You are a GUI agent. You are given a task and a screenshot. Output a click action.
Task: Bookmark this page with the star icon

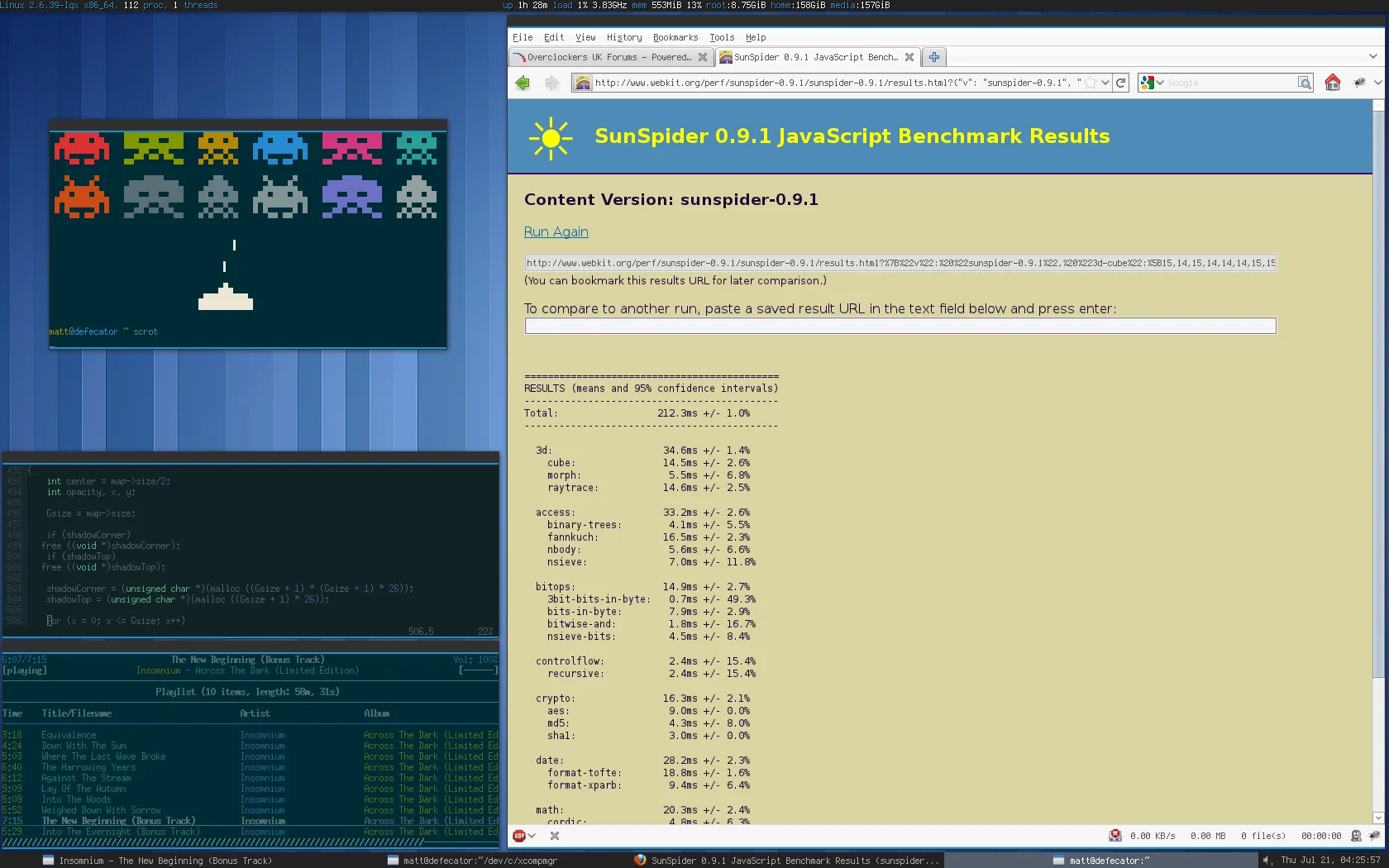click(x=1091, y=83)
